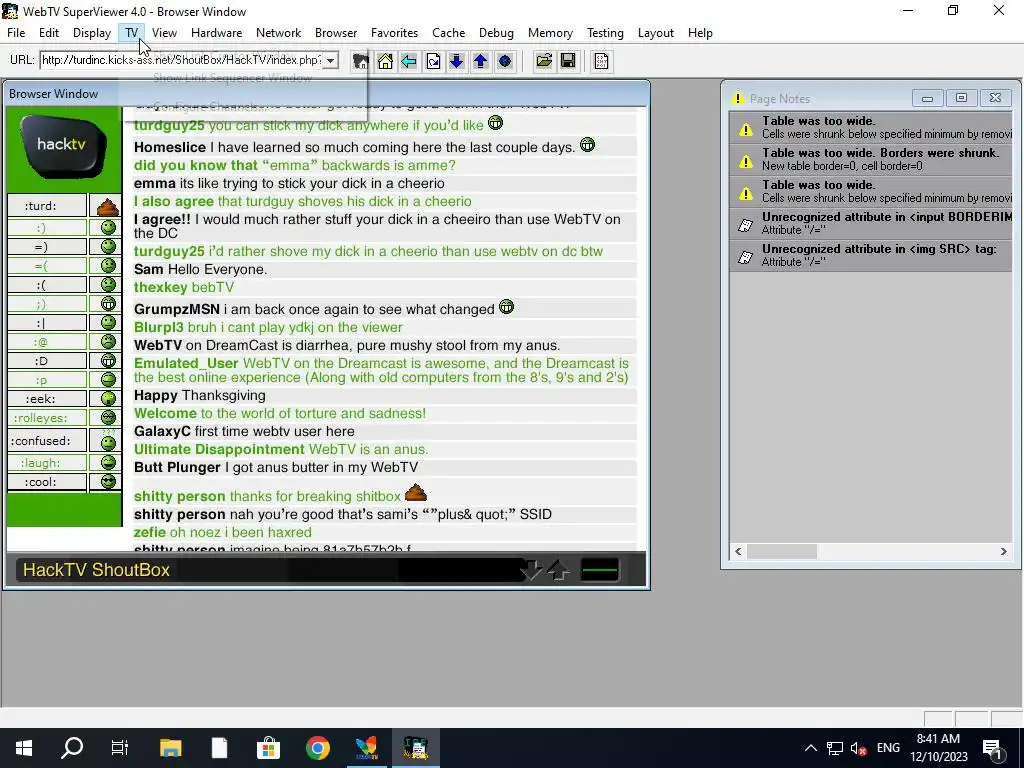The height and width of the screenshot is (768, 1024).
Task: Minimize the Page Notes window
Action: [927, 98]
